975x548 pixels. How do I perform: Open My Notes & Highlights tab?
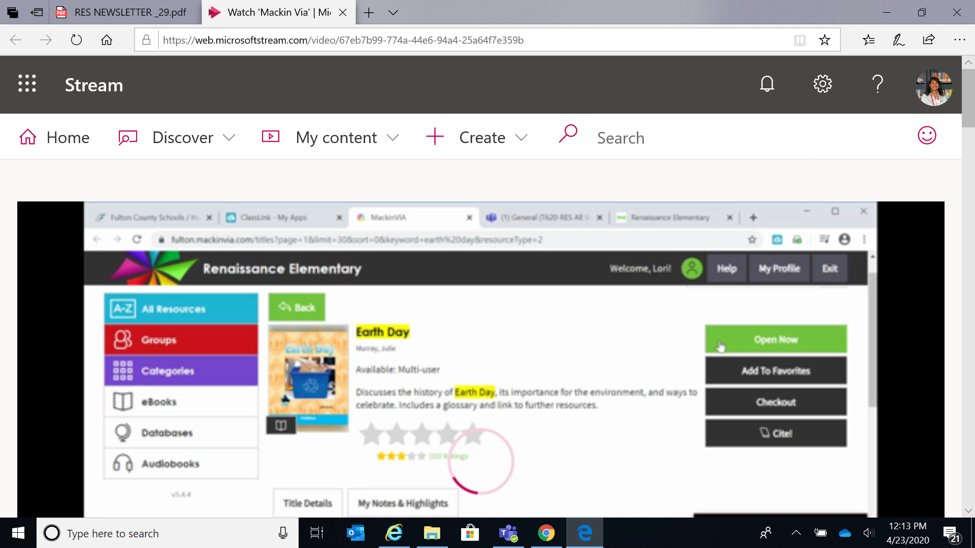pyautogui.click(x=402, y=503)
